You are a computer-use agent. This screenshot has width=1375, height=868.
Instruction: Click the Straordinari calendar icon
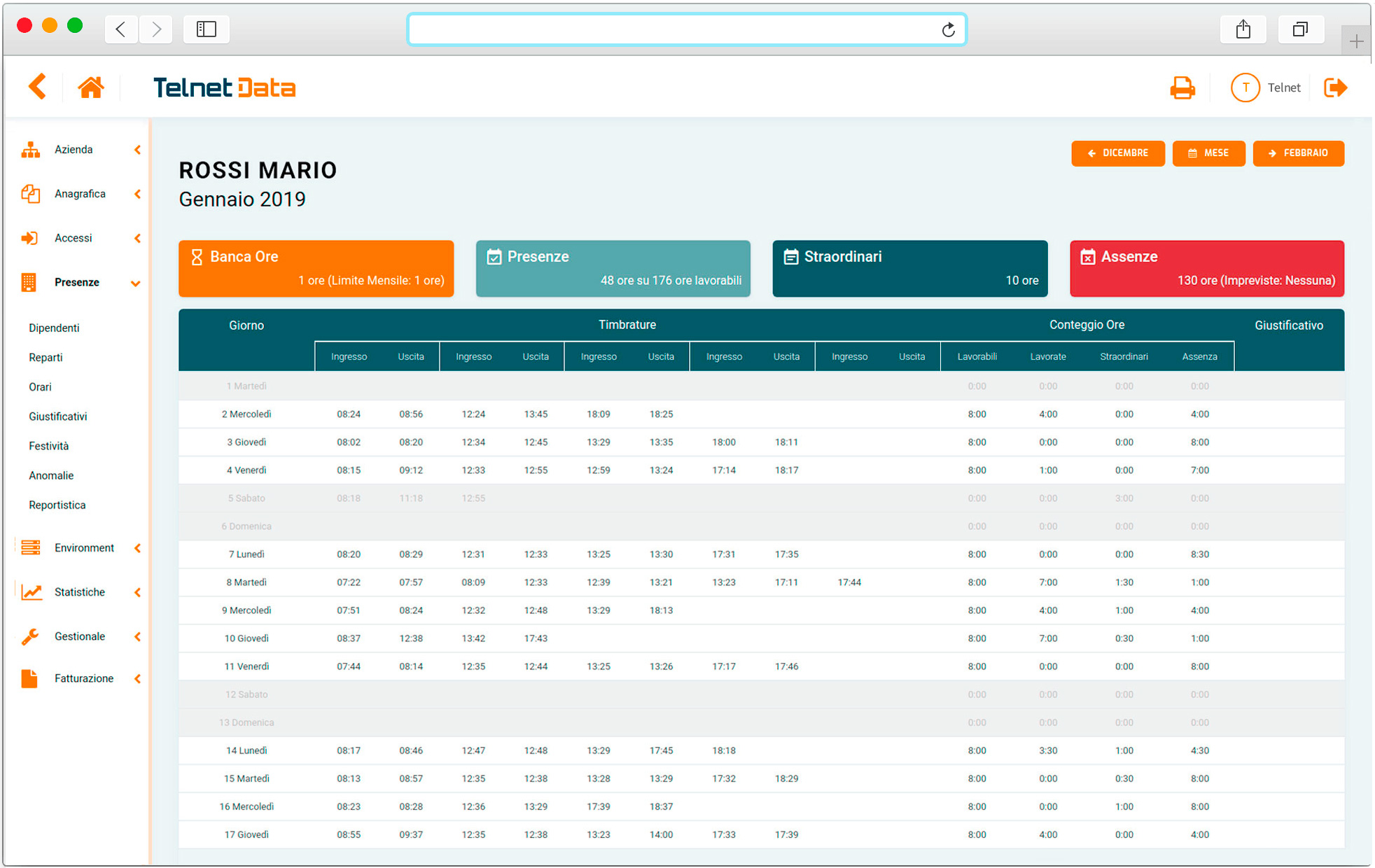791,257
